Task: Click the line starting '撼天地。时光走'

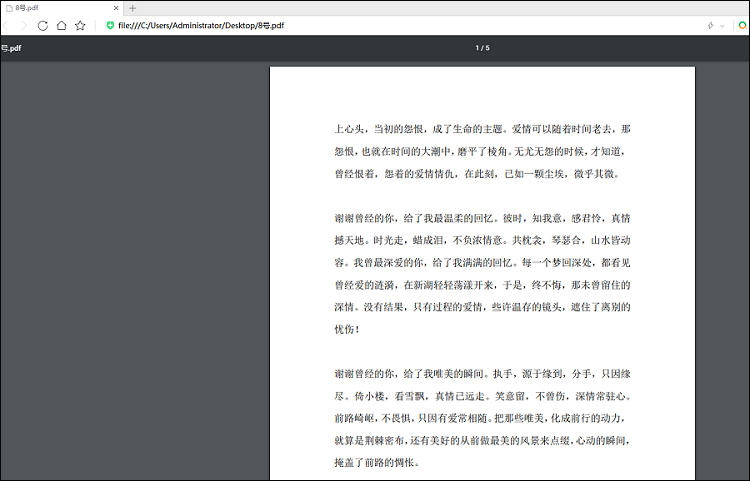Action: point(482,240)
